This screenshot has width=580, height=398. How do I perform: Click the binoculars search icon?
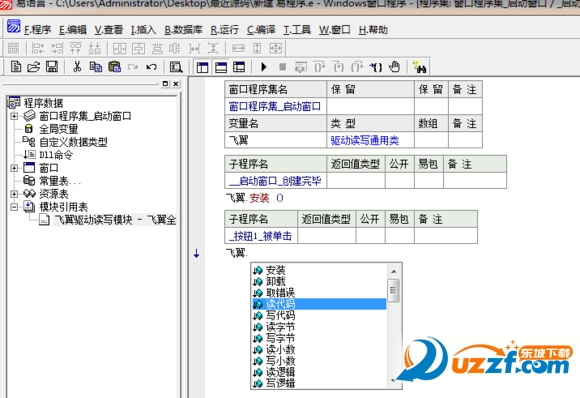[420, 67]
